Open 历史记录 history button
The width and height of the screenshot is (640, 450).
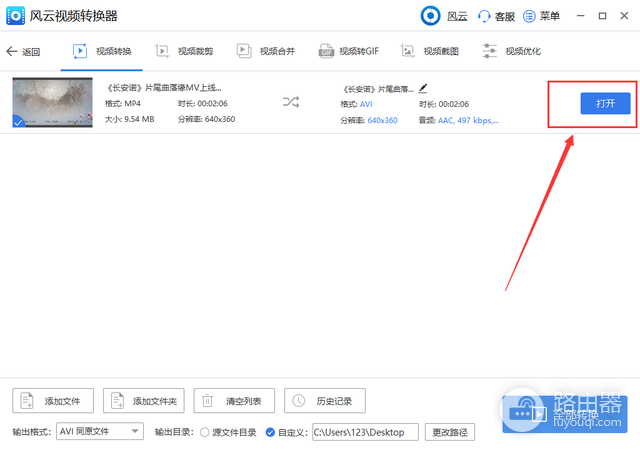pyautogui.click(x=325, y=401)
